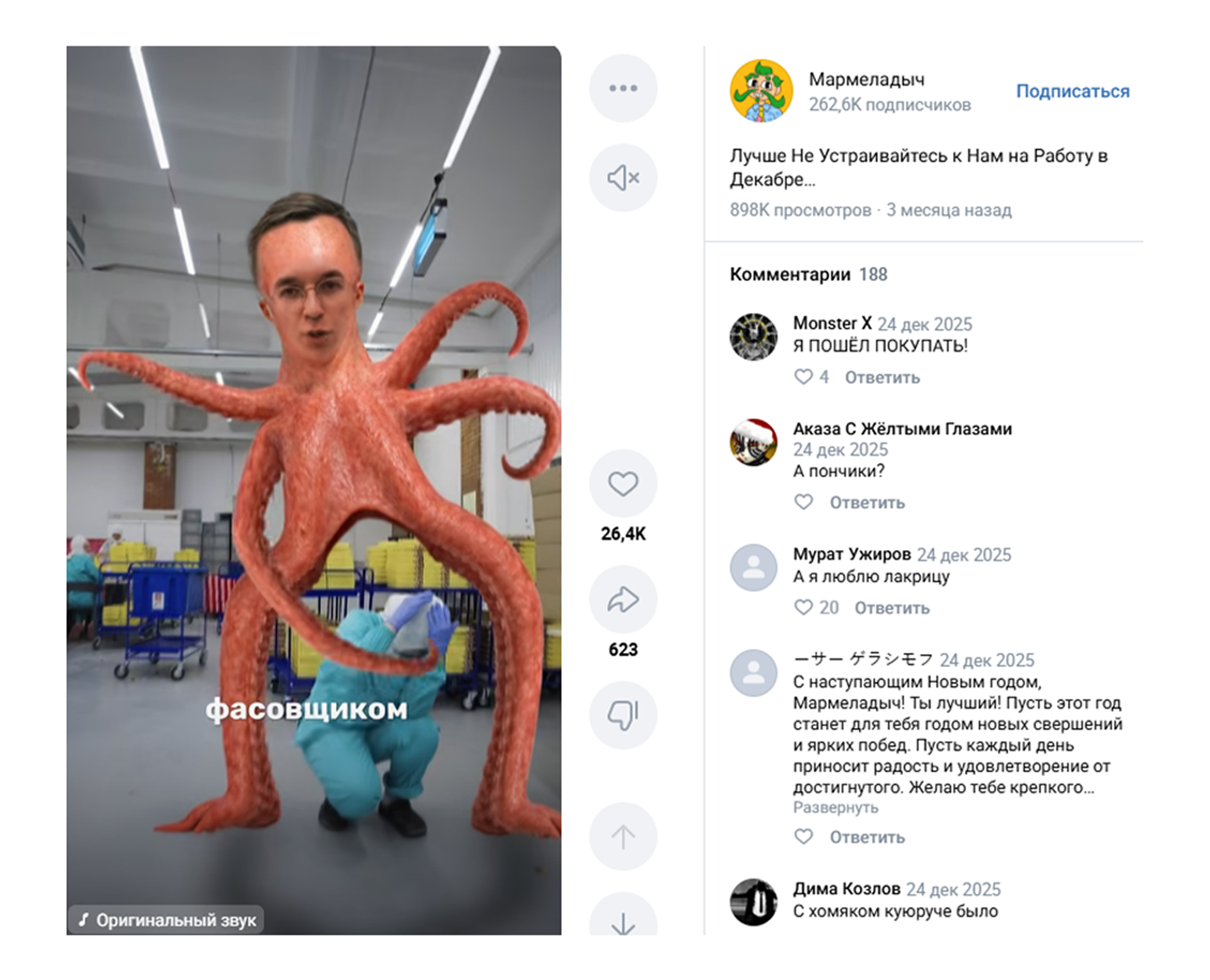
Task: Expand the truncated video title
Action: [918, 168]
